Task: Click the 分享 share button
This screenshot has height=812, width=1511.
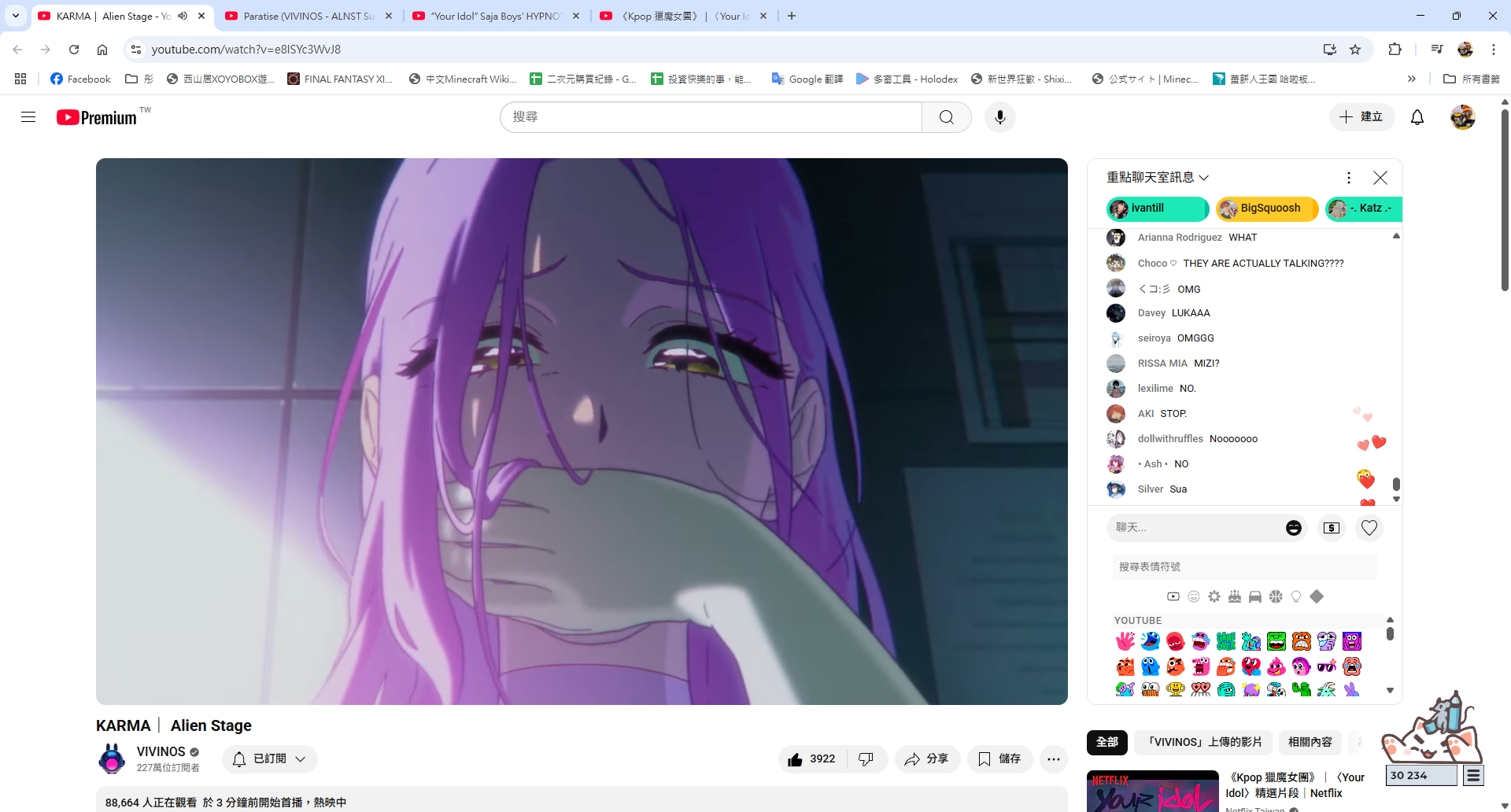Action: [x=927, y=759]
